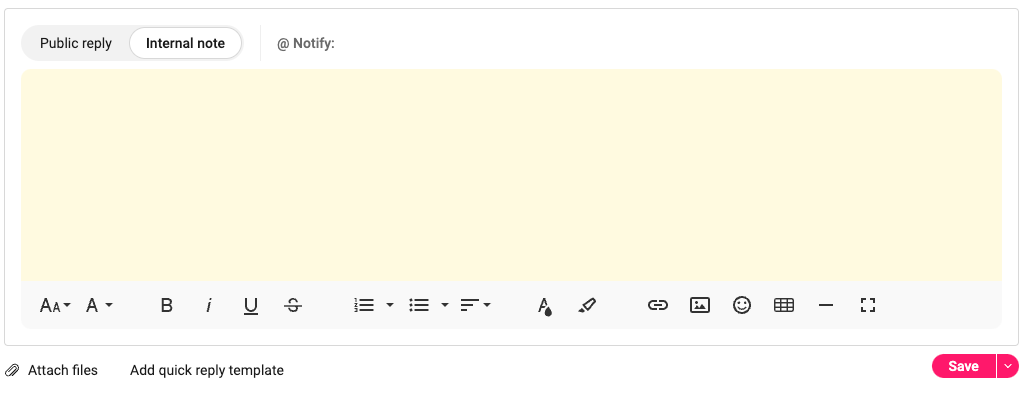This screenshot has width=1026, height=398.
Task: Underline the selected text
Action: click(251, 306)
